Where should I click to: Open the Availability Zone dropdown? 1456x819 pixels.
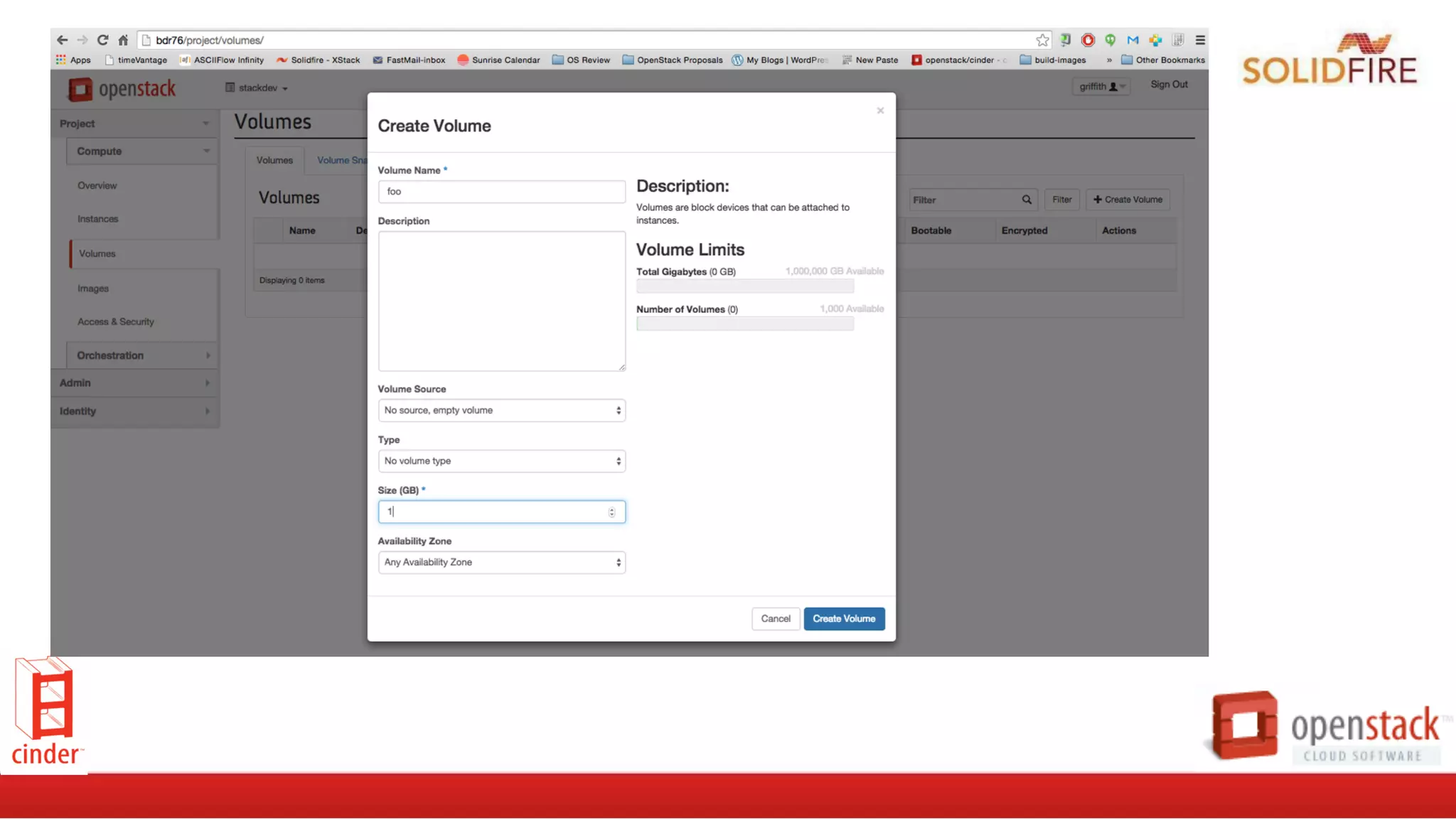coord(501,562)
